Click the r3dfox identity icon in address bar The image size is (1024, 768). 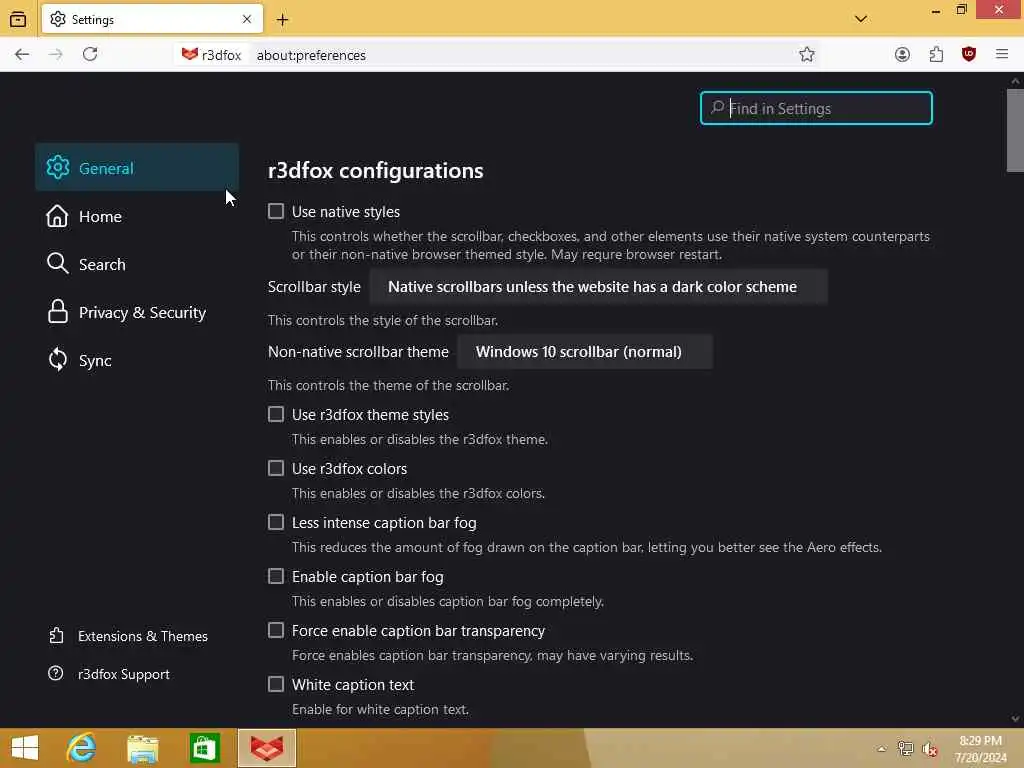pyautogui.click(x=211, y=55)
